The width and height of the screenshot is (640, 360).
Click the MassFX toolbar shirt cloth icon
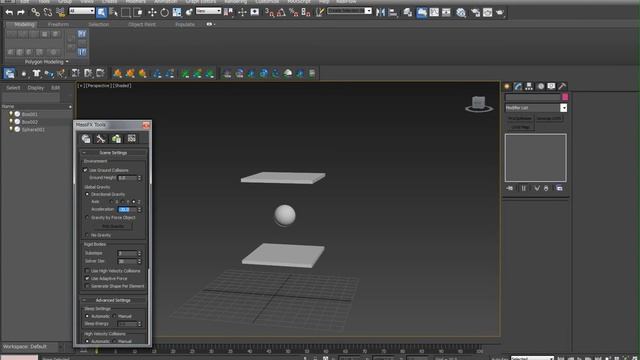point(36,73)
